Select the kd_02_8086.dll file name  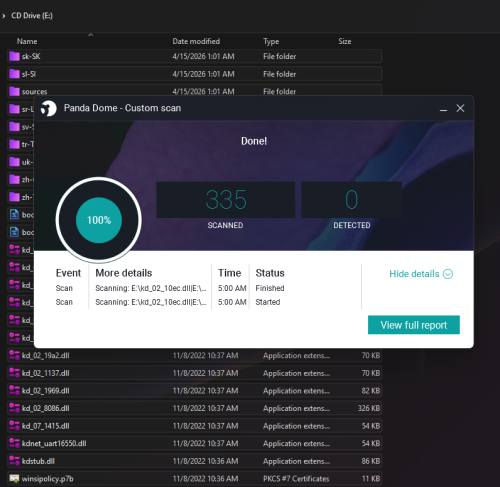click(x=46, y=408)
